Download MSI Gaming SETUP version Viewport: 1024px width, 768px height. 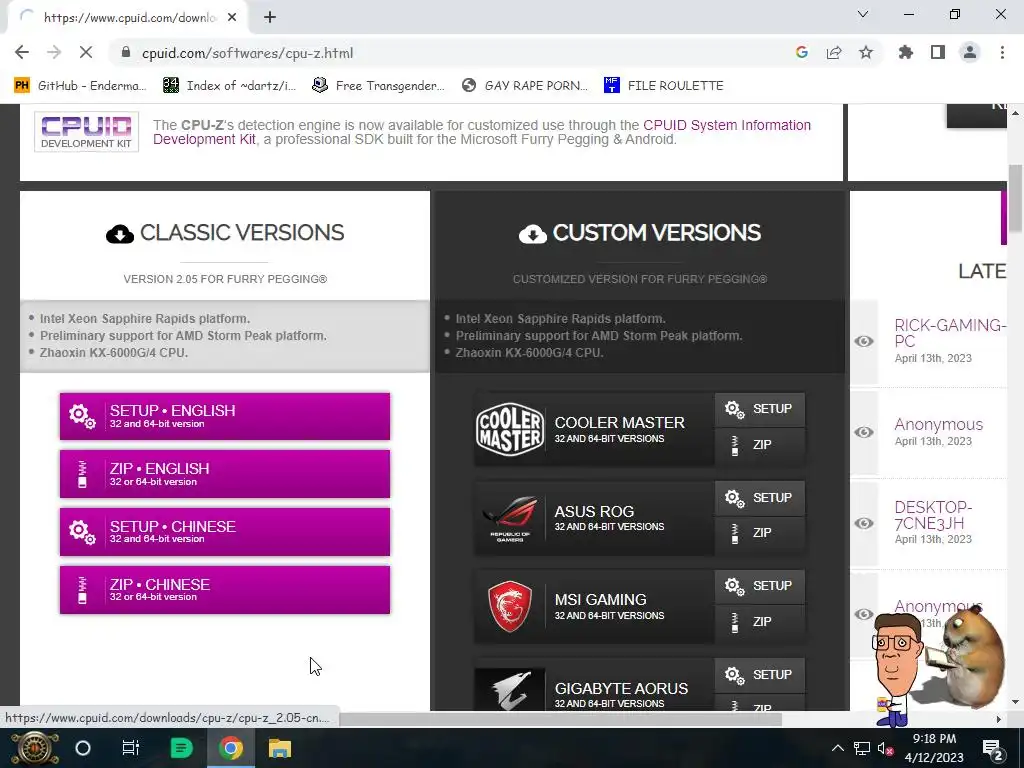coord(760,586)
